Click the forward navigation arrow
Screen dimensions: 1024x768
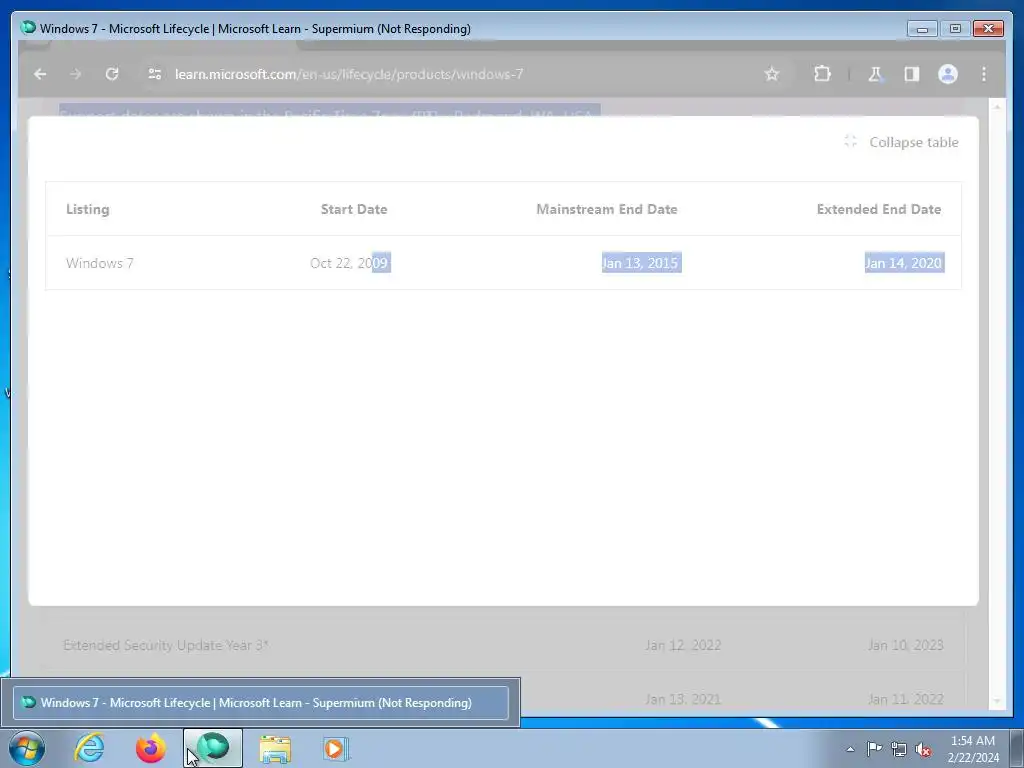pos(76,74)
